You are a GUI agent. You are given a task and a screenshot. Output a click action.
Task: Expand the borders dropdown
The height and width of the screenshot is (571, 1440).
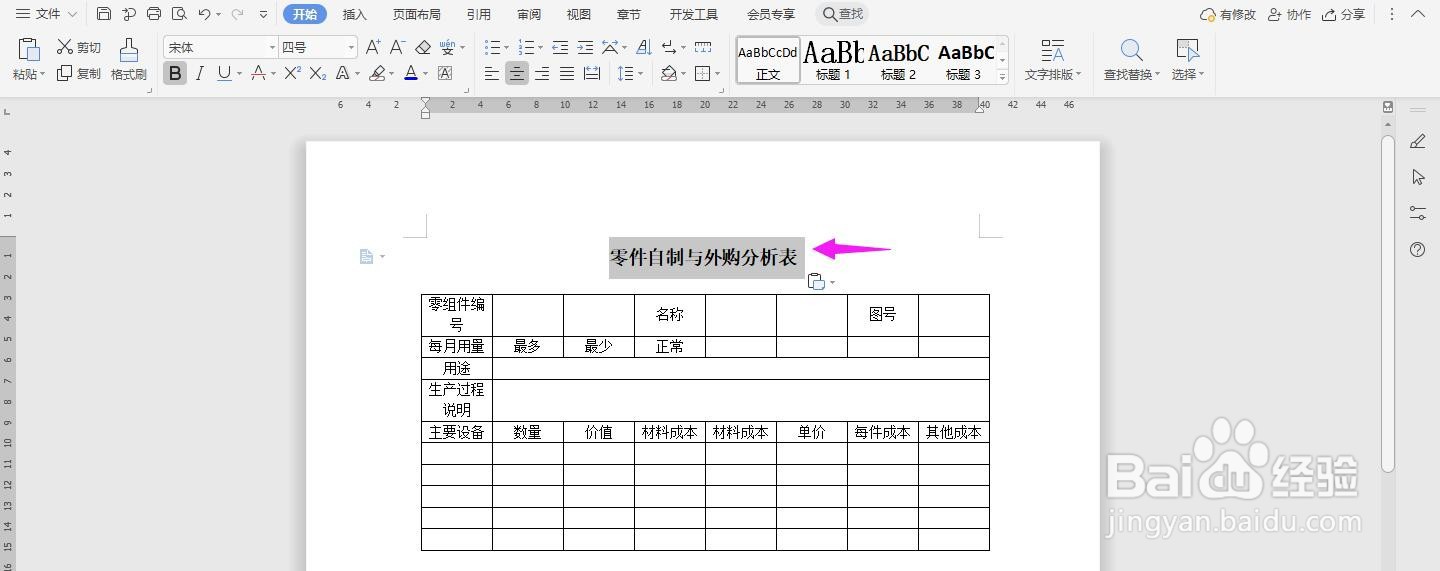click(717, 73)
